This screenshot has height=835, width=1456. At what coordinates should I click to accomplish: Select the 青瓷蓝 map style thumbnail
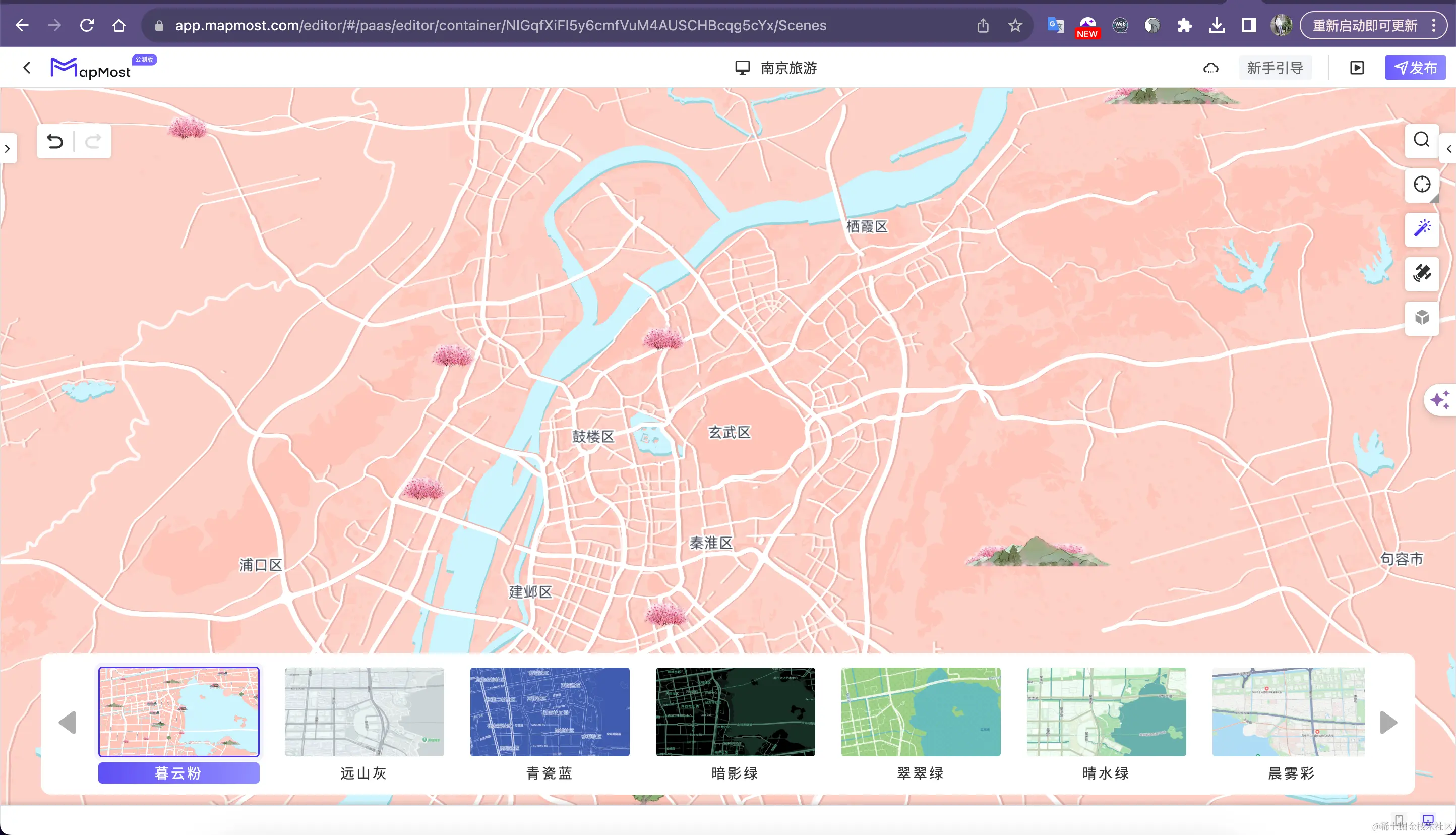click(x=550, y=711)
